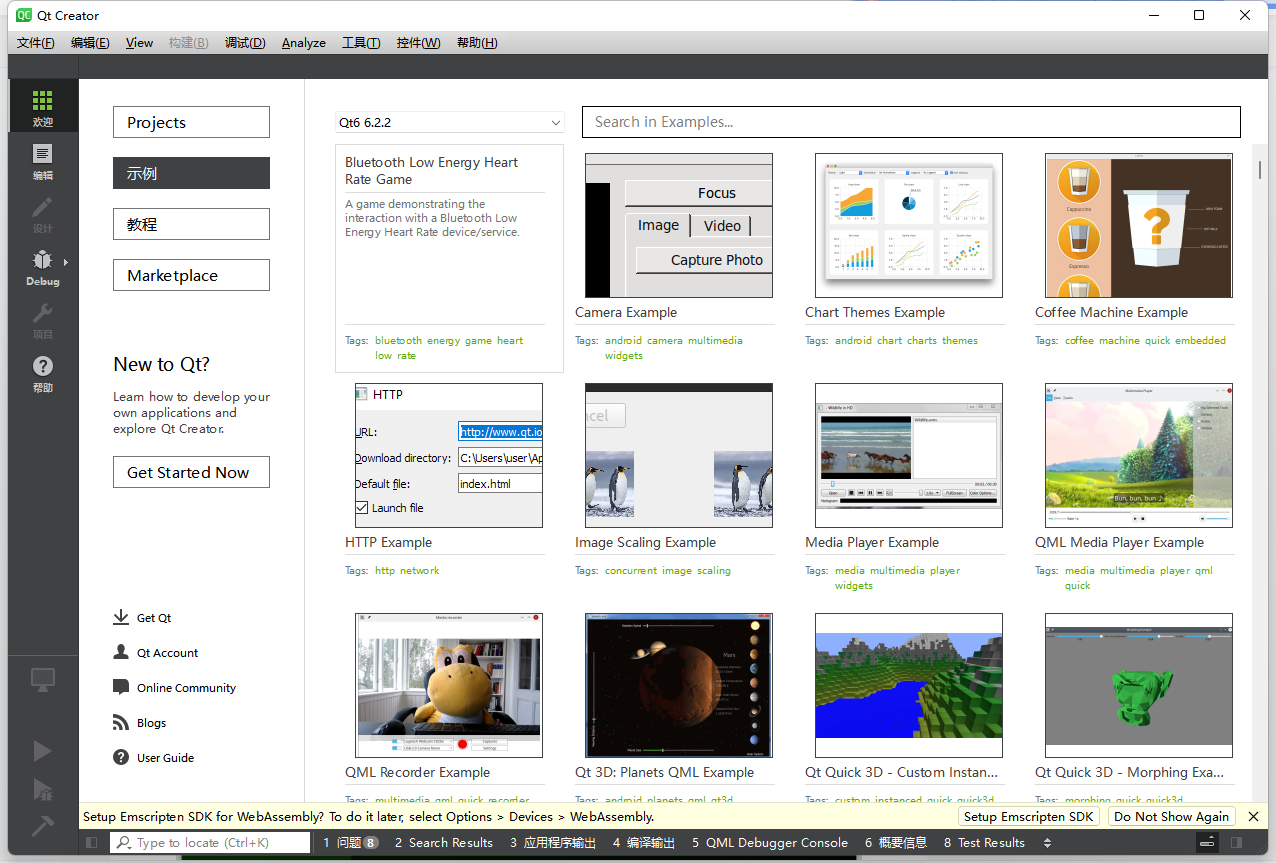Image resolution: width=1276 pixels, height=863 pixels.
Task: Open output pane selector arrows
Action: click(1047, 843)
